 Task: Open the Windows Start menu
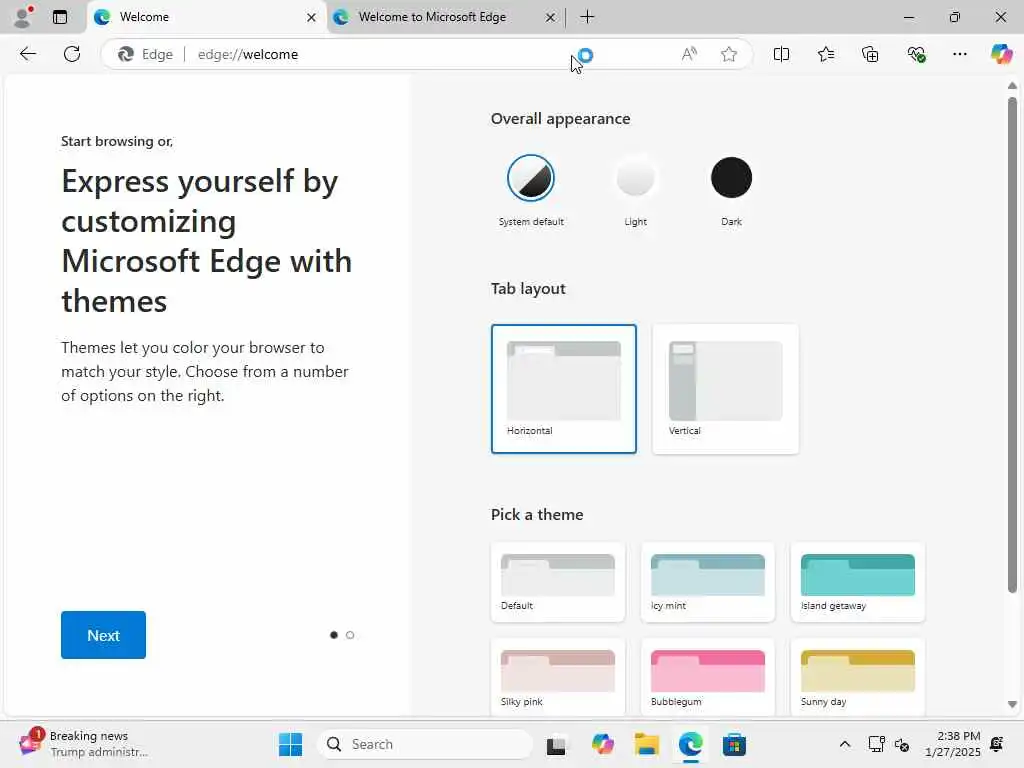click(290, 744)
